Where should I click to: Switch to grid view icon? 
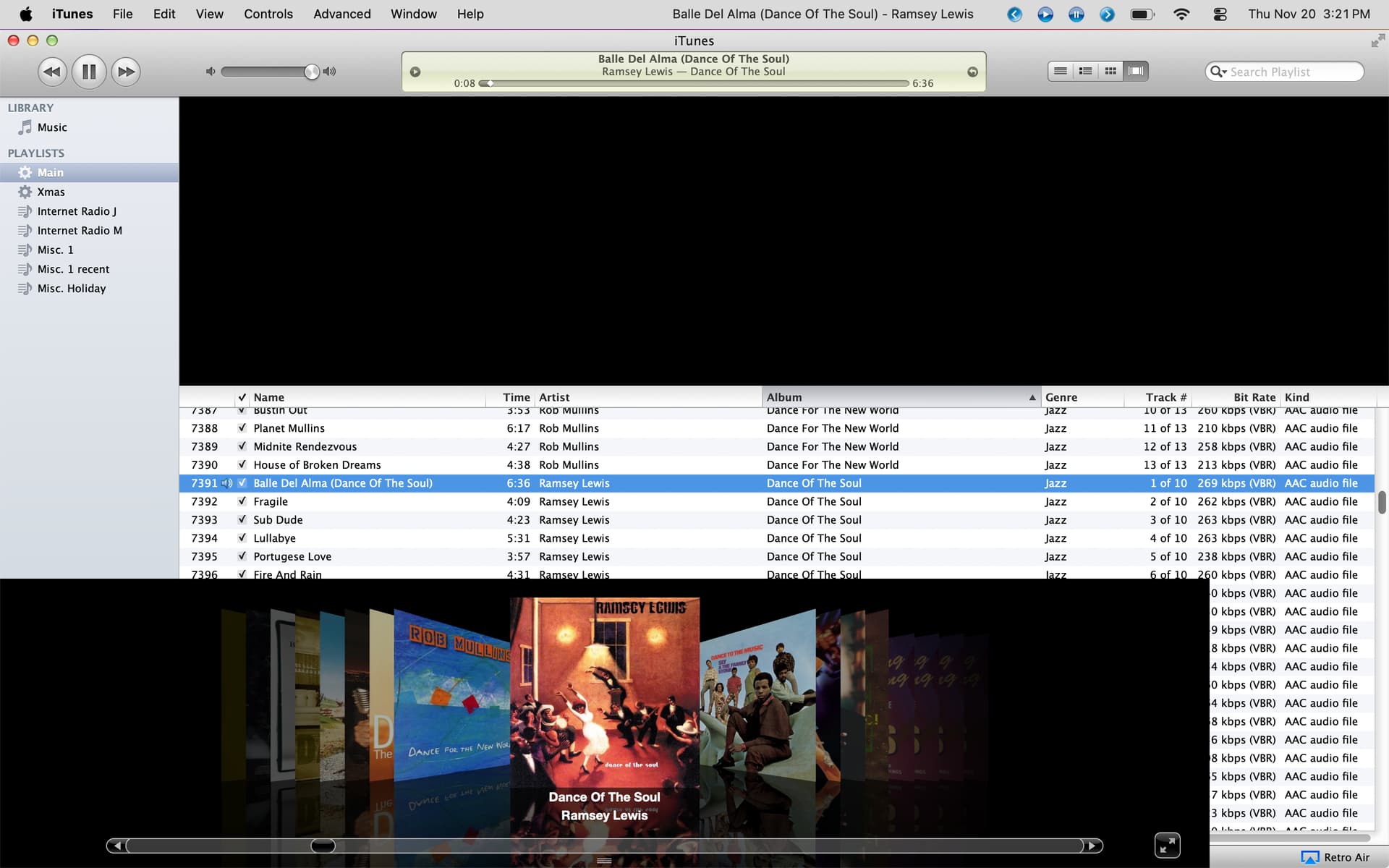coord(1110,71)
